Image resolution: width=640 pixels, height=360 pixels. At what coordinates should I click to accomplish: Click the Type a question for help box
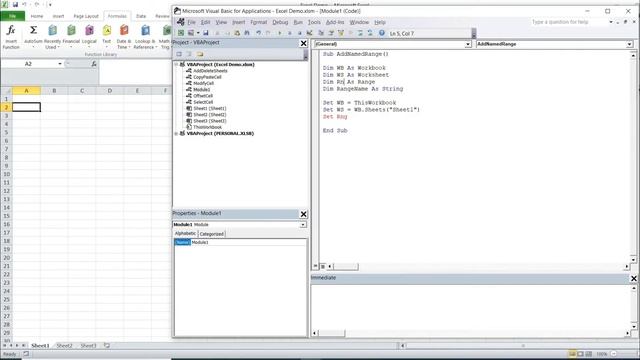(569, 22)
